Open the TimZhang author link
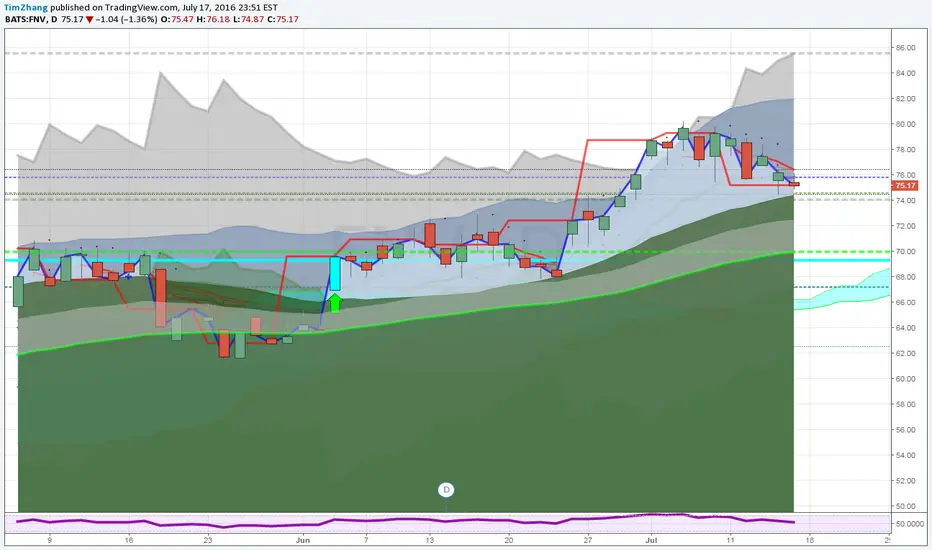Image resolution: width=932 pixels, height=550 pixels. click(x=26, y=8)
